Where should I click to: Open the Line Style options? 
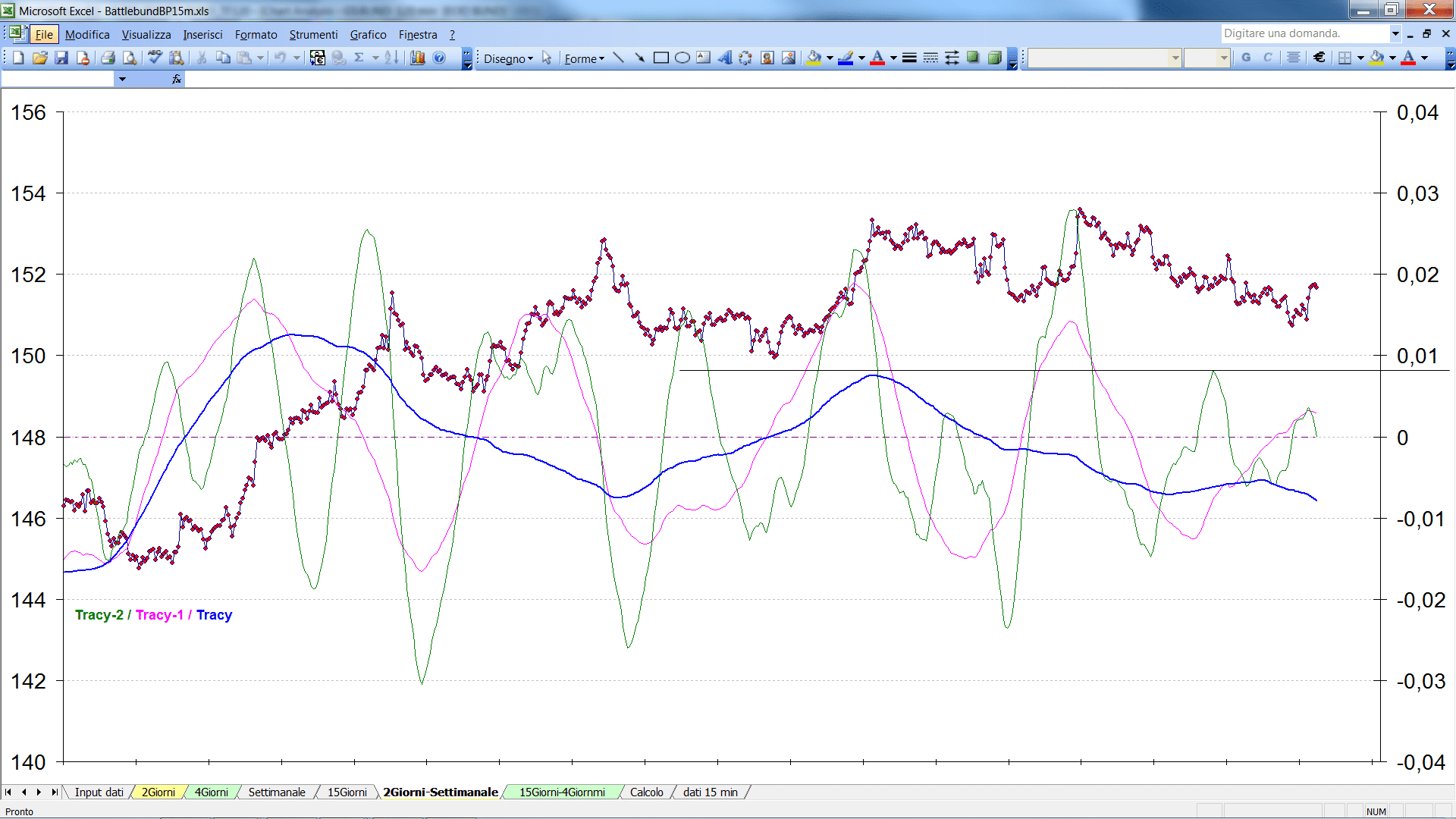(x=909, y=58)
